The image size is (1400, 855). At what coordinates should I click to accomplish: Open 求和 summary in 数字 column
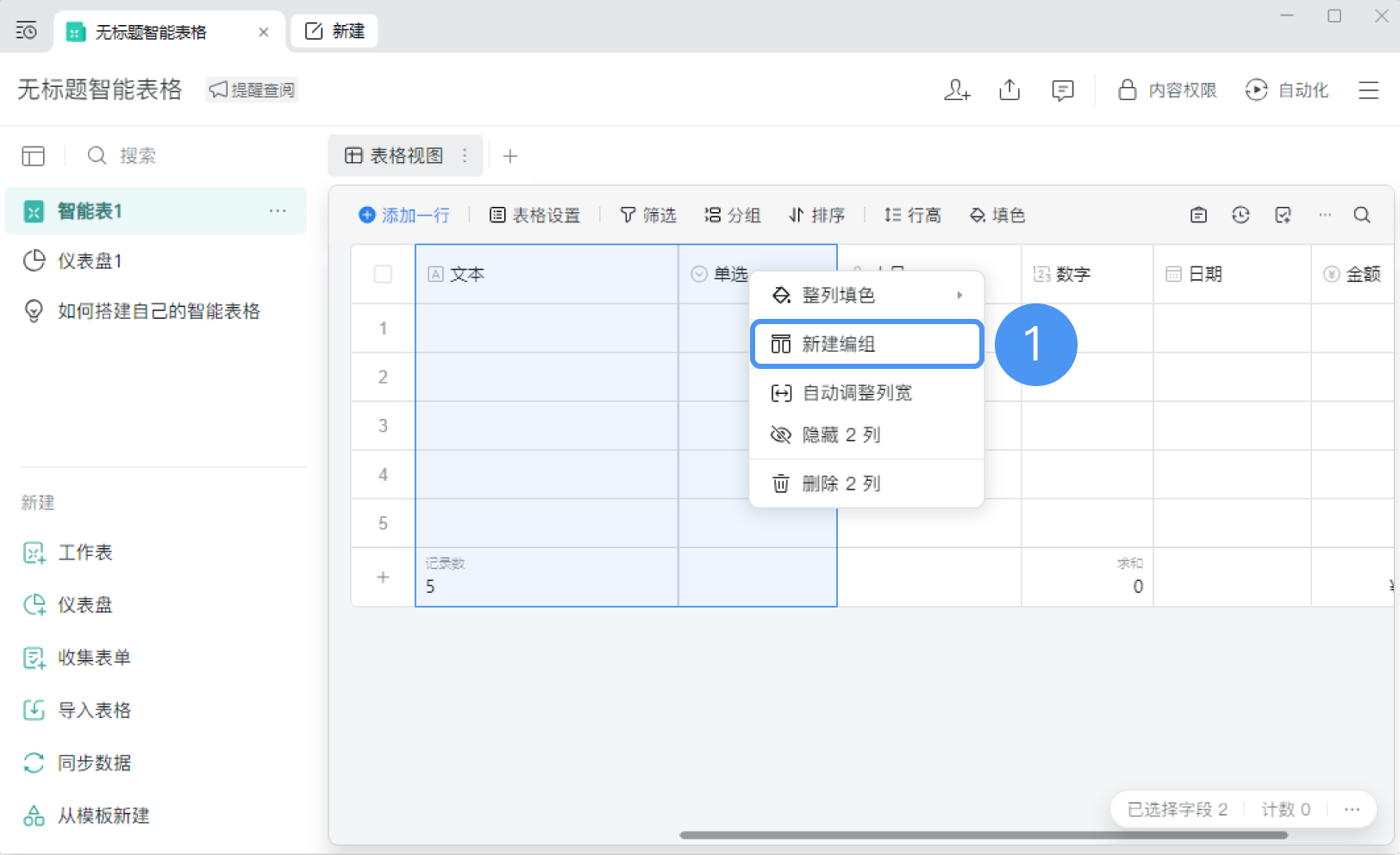[x=1087, y=577]
